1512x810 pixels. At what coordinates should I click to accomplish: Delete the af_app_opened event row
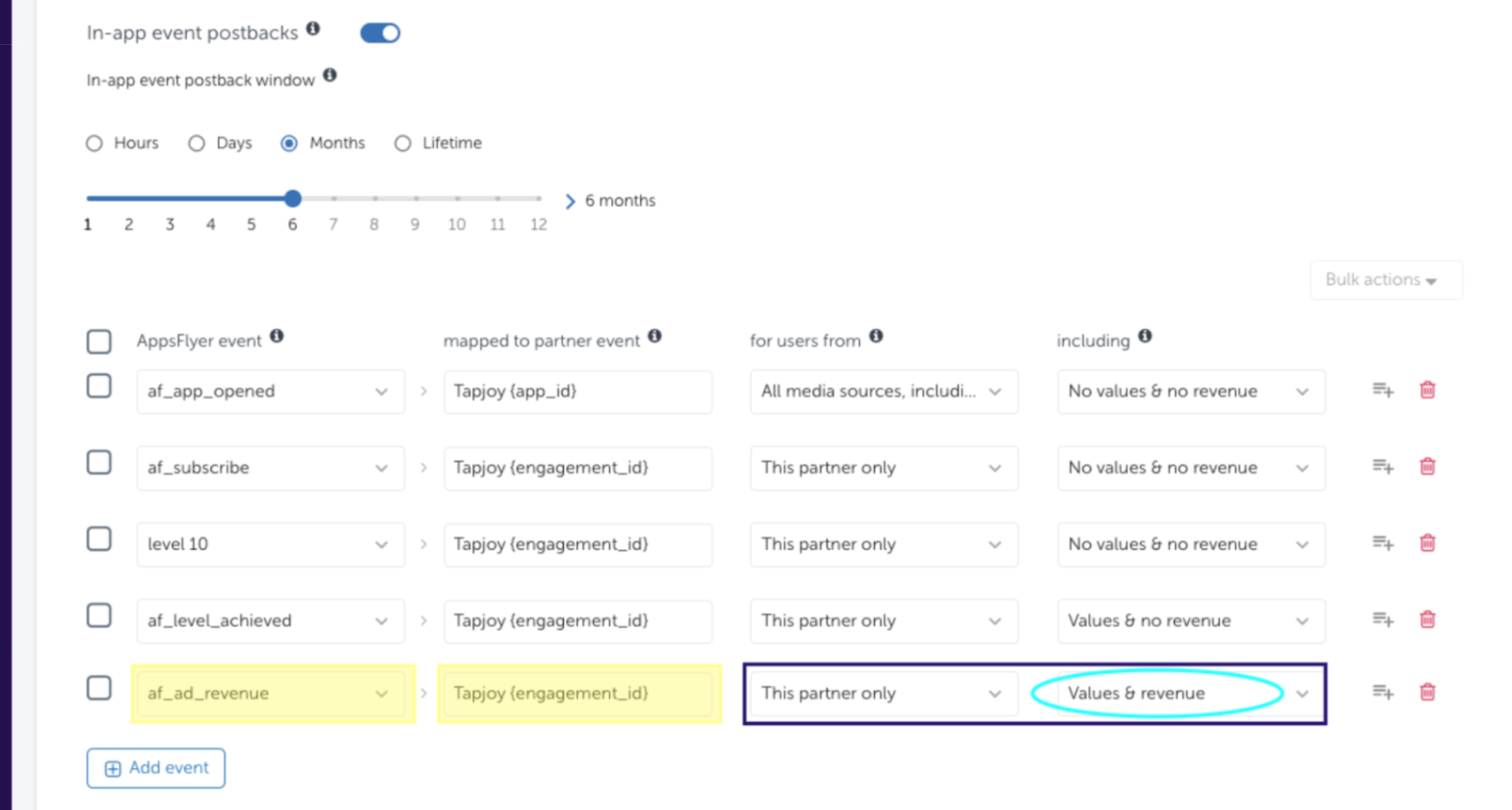tap(1427, 390)
